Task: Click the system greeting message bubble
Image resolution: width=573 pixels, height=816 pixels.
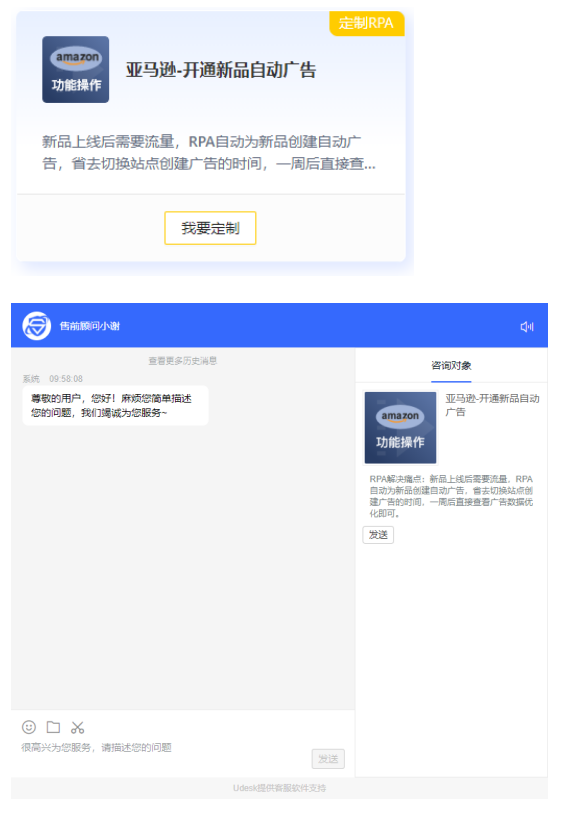Action: coord(115,405)
